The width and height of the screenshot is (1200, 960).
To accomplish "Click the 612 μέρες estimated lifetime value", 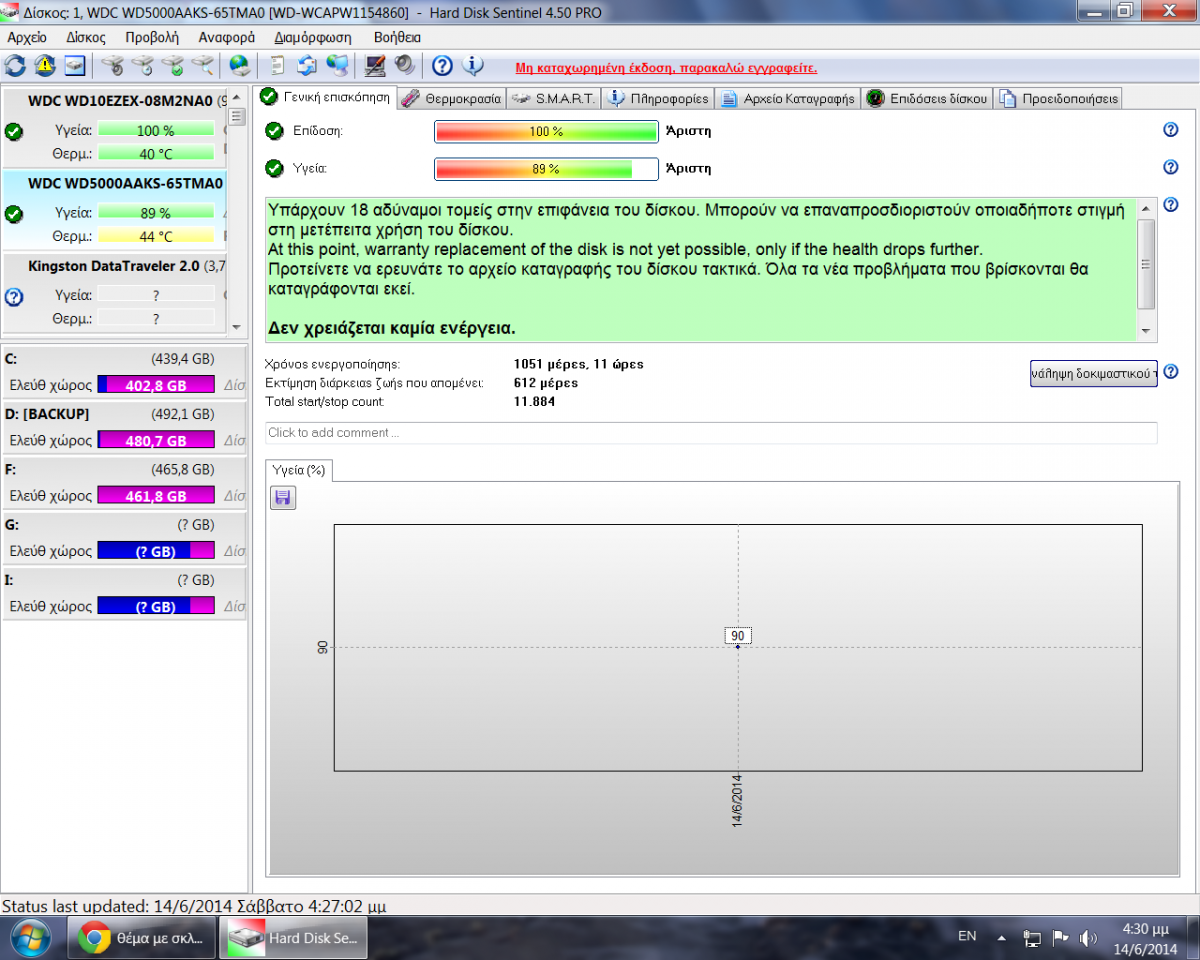I will pyautogui.click(x=546, y=383).
